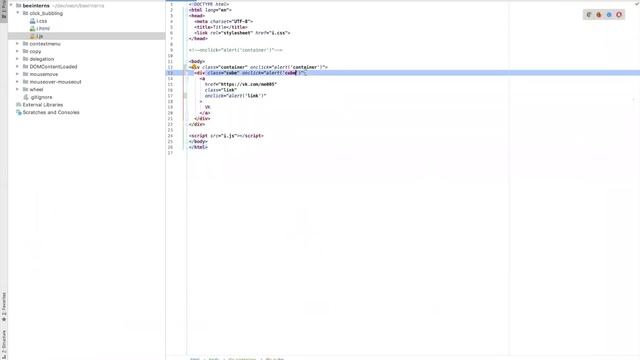Image resolution: width=640 pixels, height=360 pixels.
Task: Click the delegation folder name
Action: click(42, 59)
